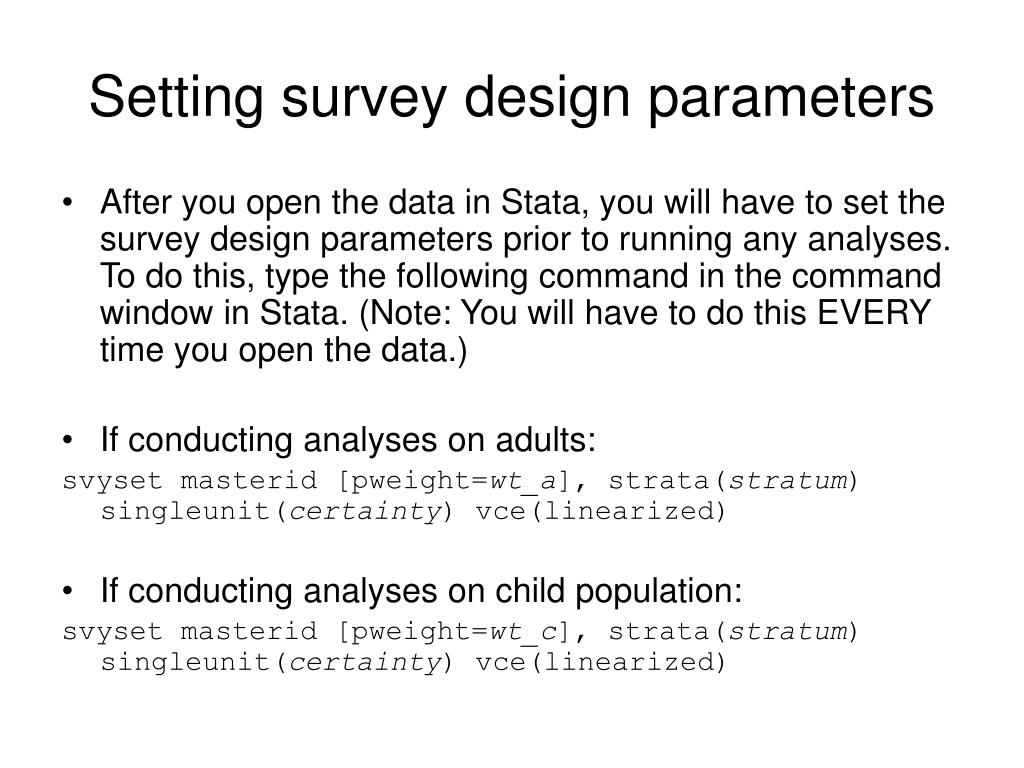Click "strata(stratum)" in the child command
Image resolution: width=1024 pixels, height=768 pixels.
click(x=733, y=632)
